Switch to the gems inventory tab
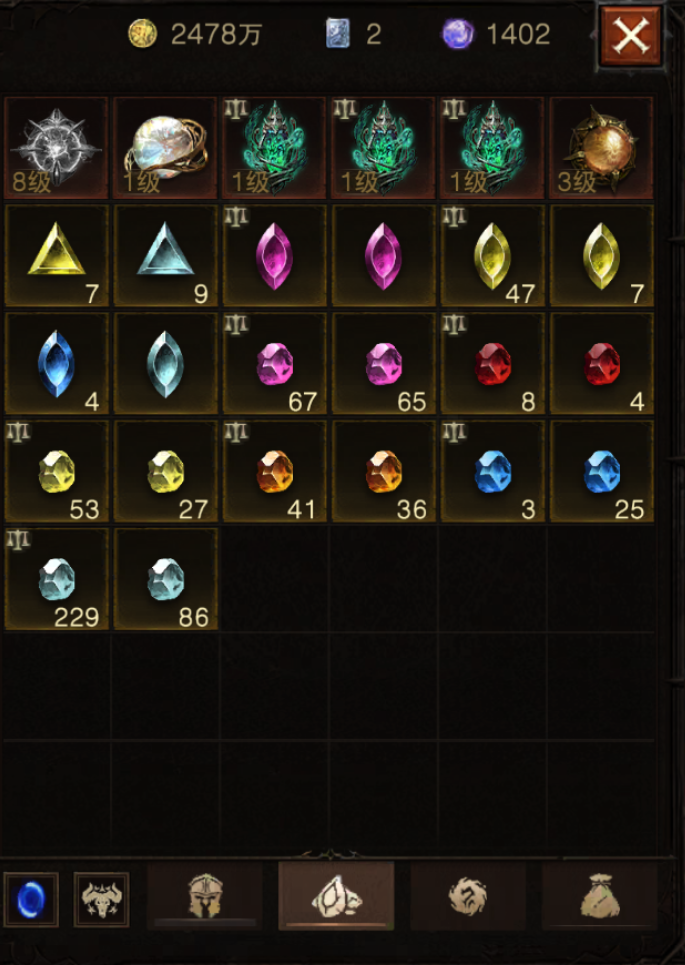The image size is (685, 965). (x=336, y=895)
